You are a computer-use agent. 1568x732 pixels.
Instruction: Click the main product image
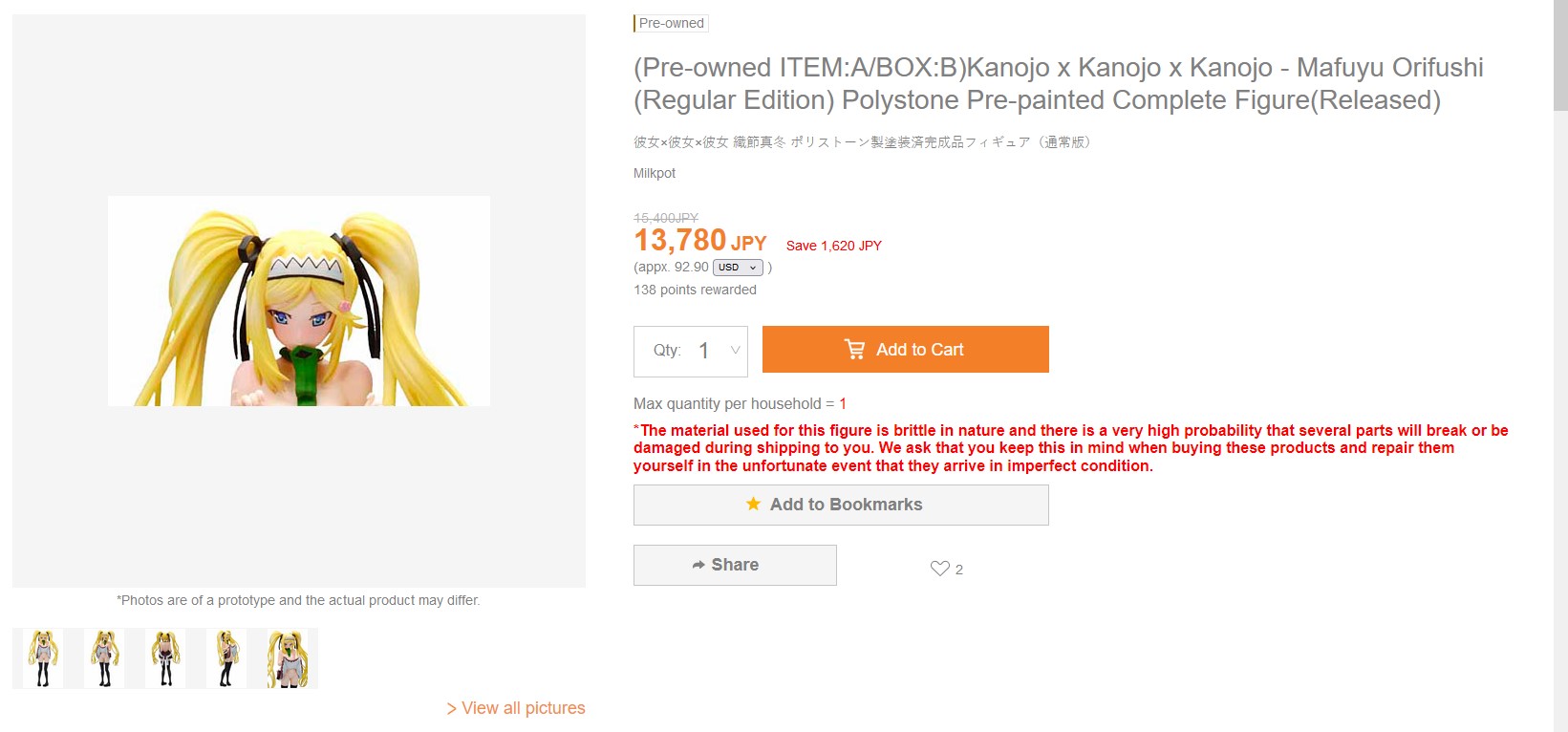(x=299, y=301)
